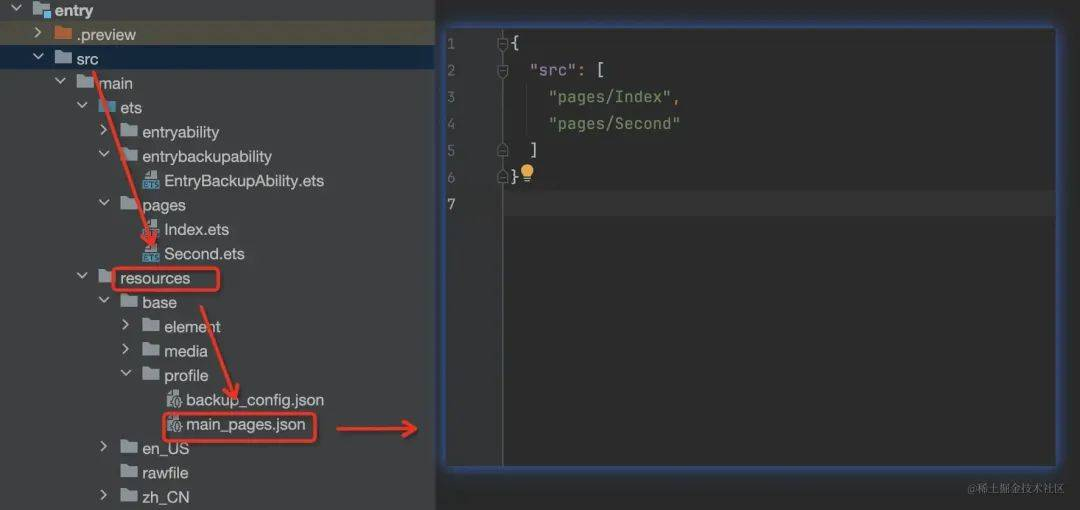This screenshot has width=1080, height=510.
Task: Expand the media folder
Action: coord(126,350)
